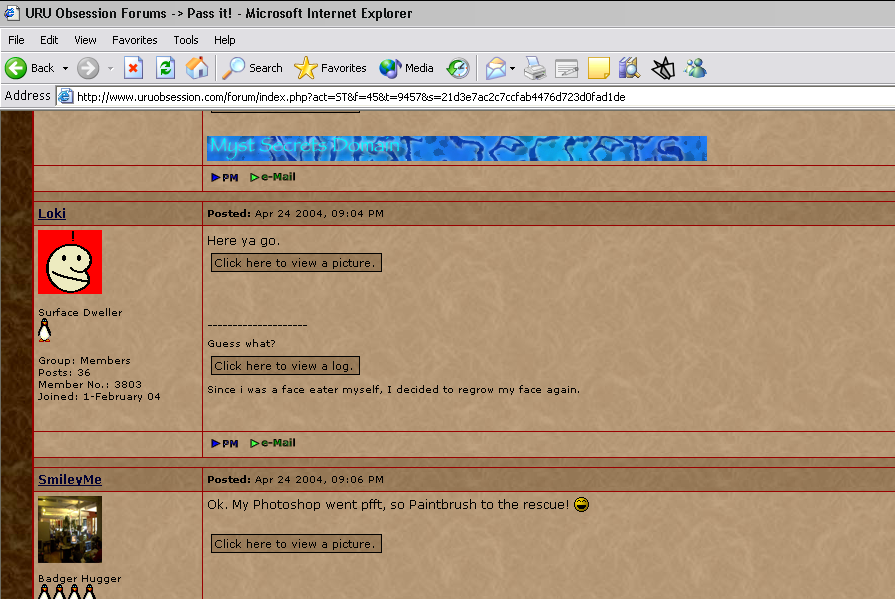Click the Myst Secrets Domain banner
Viewport: 895px width, 599px height.
click(x=457, y=148)
